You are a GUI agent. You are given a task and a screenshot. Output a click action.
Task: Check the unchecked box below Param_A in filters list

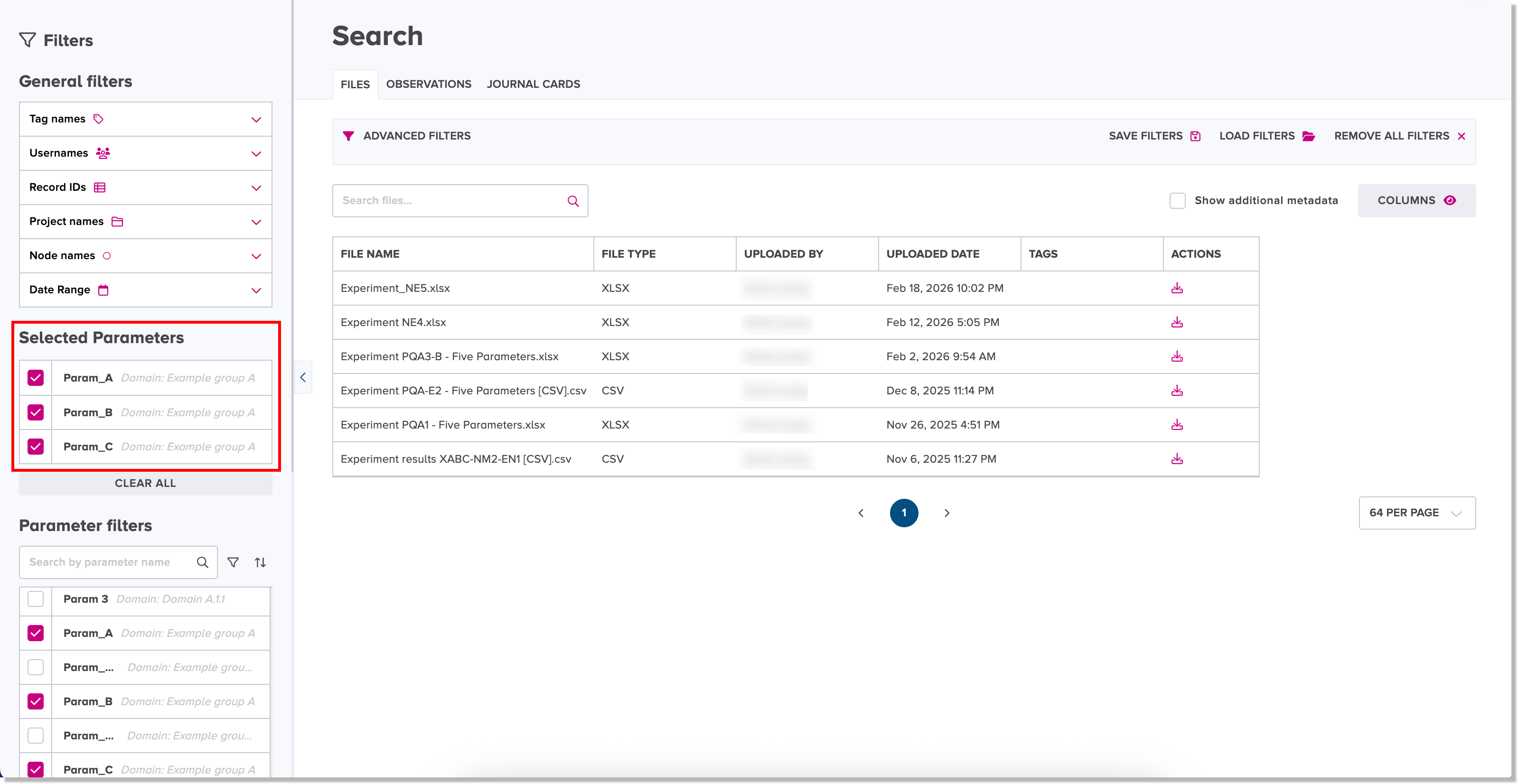coord(35,667)
